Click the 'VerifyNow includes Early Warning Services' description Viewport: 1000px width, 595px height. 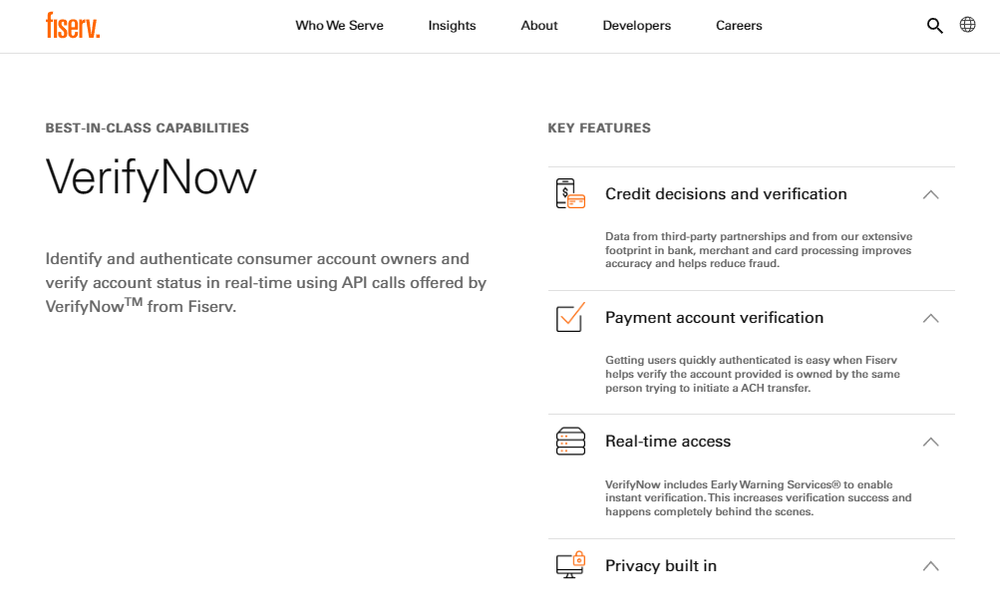pyautogui.click(x=758, y=498)
